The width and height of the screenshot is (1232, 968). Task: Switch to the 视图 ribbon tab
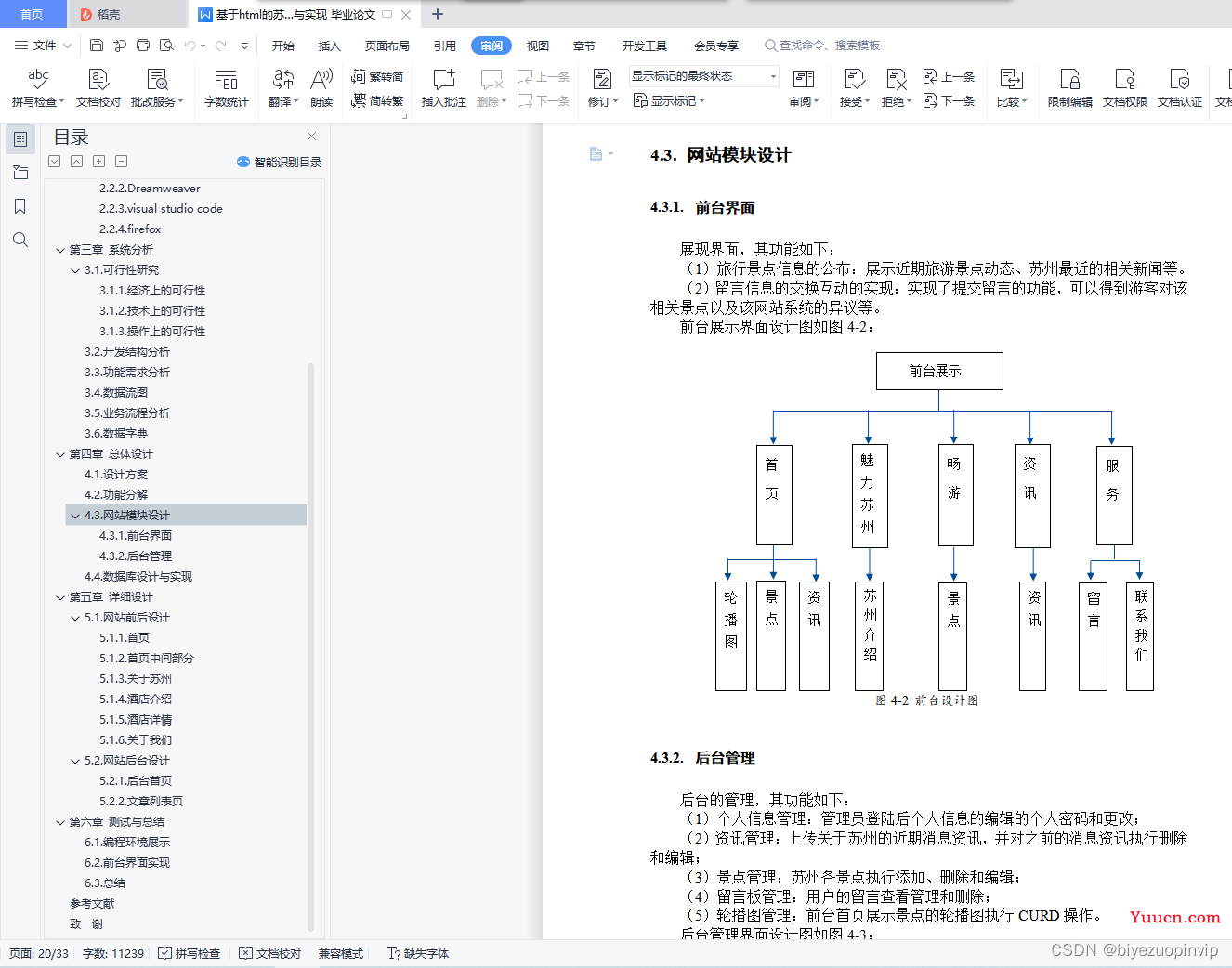click(x=538, y=46)
